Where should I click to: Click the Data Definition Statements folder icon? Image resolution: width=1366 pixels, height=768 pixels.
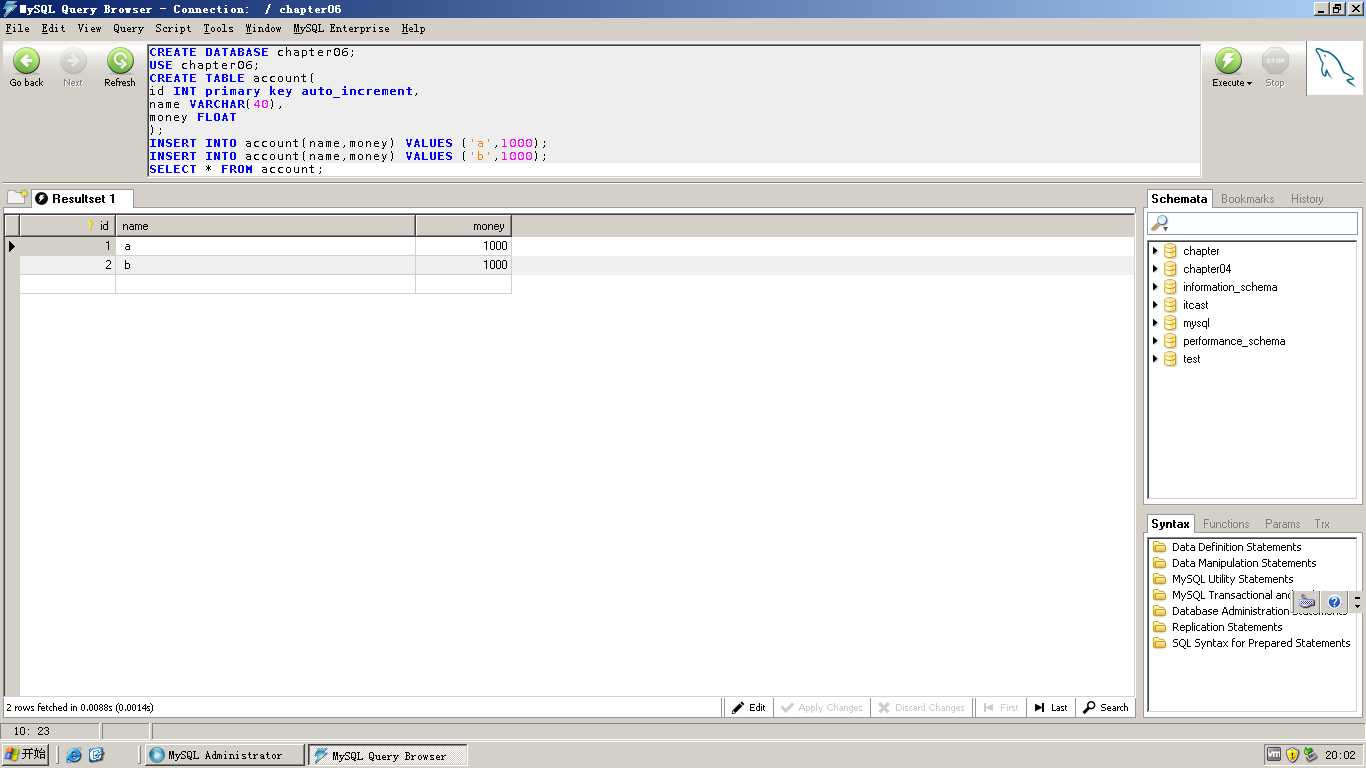[x=1160, y=547]
